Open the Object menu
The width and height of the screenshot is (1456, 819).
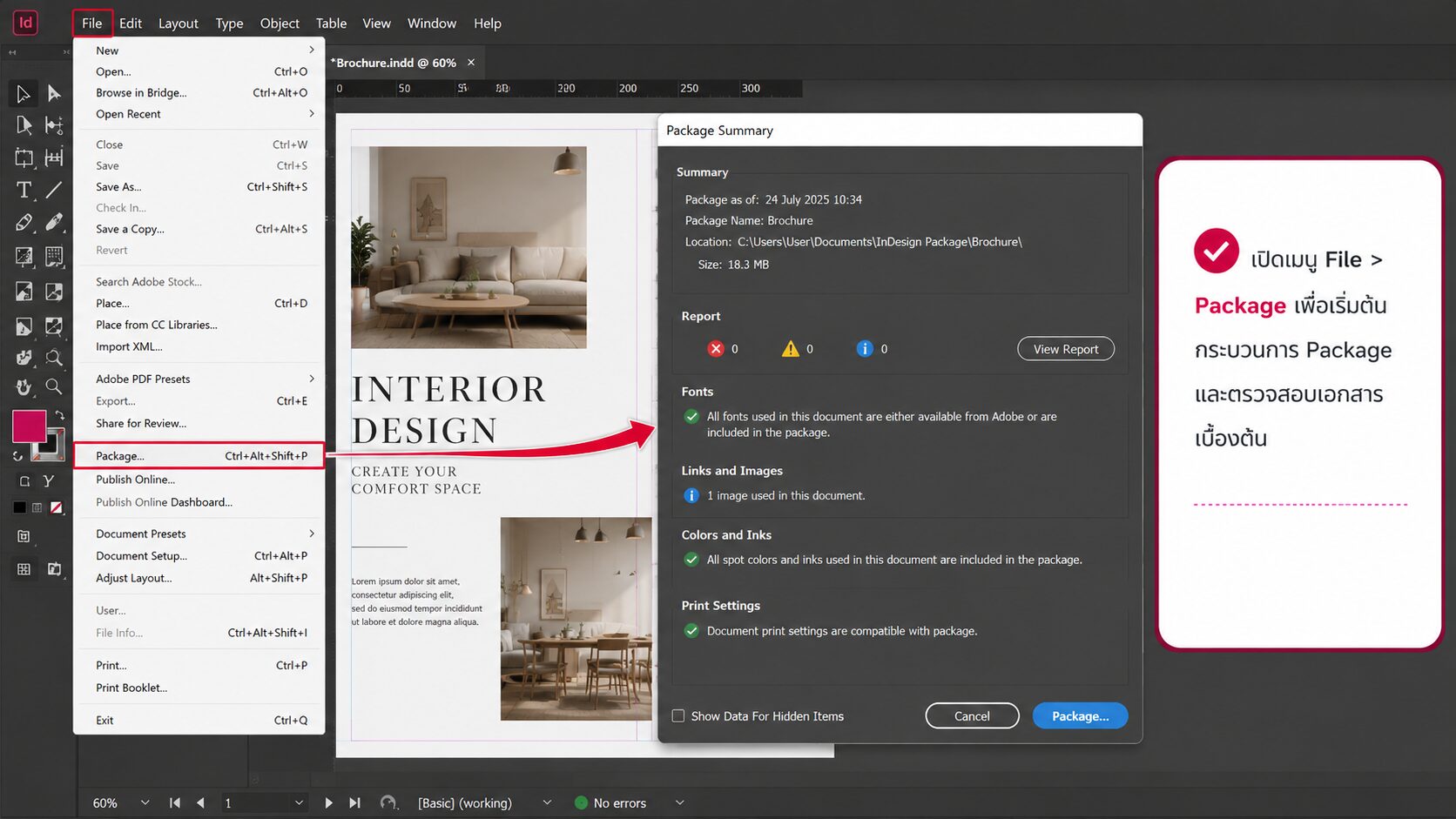280,23
